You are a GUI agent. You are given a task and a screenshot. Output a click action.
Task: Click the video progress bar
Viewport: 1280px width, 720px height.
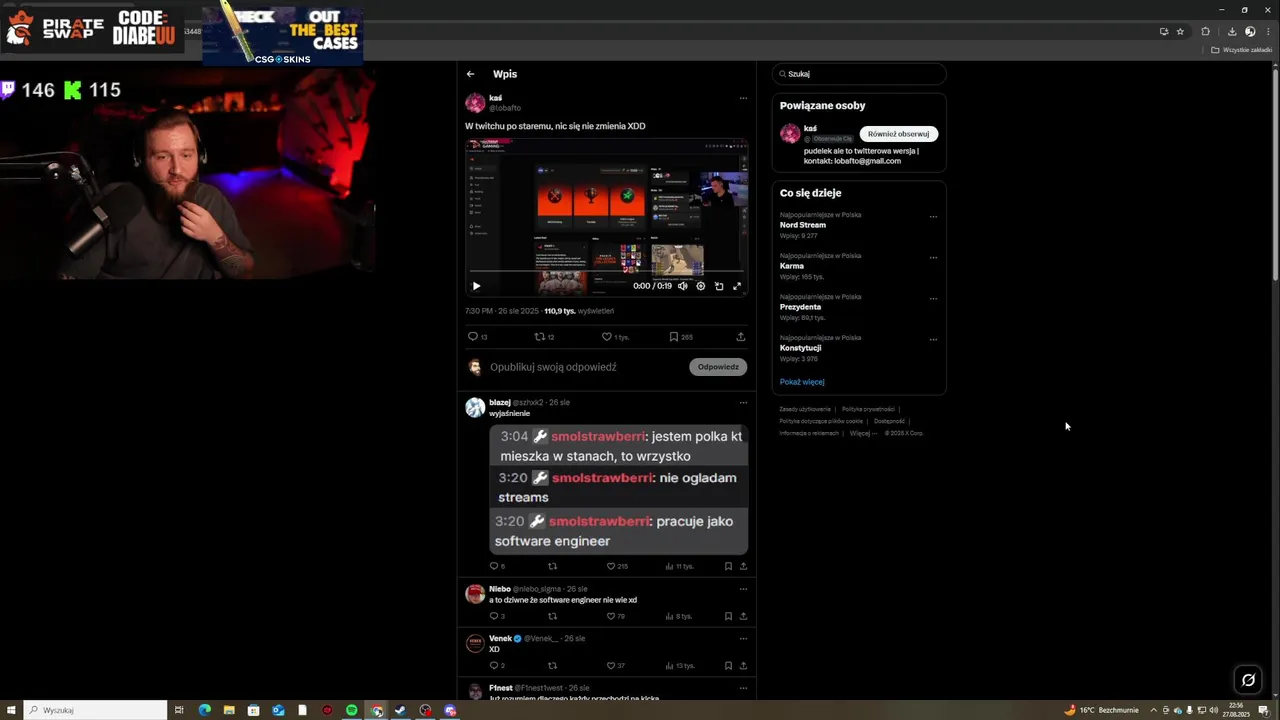click(607, 272)
